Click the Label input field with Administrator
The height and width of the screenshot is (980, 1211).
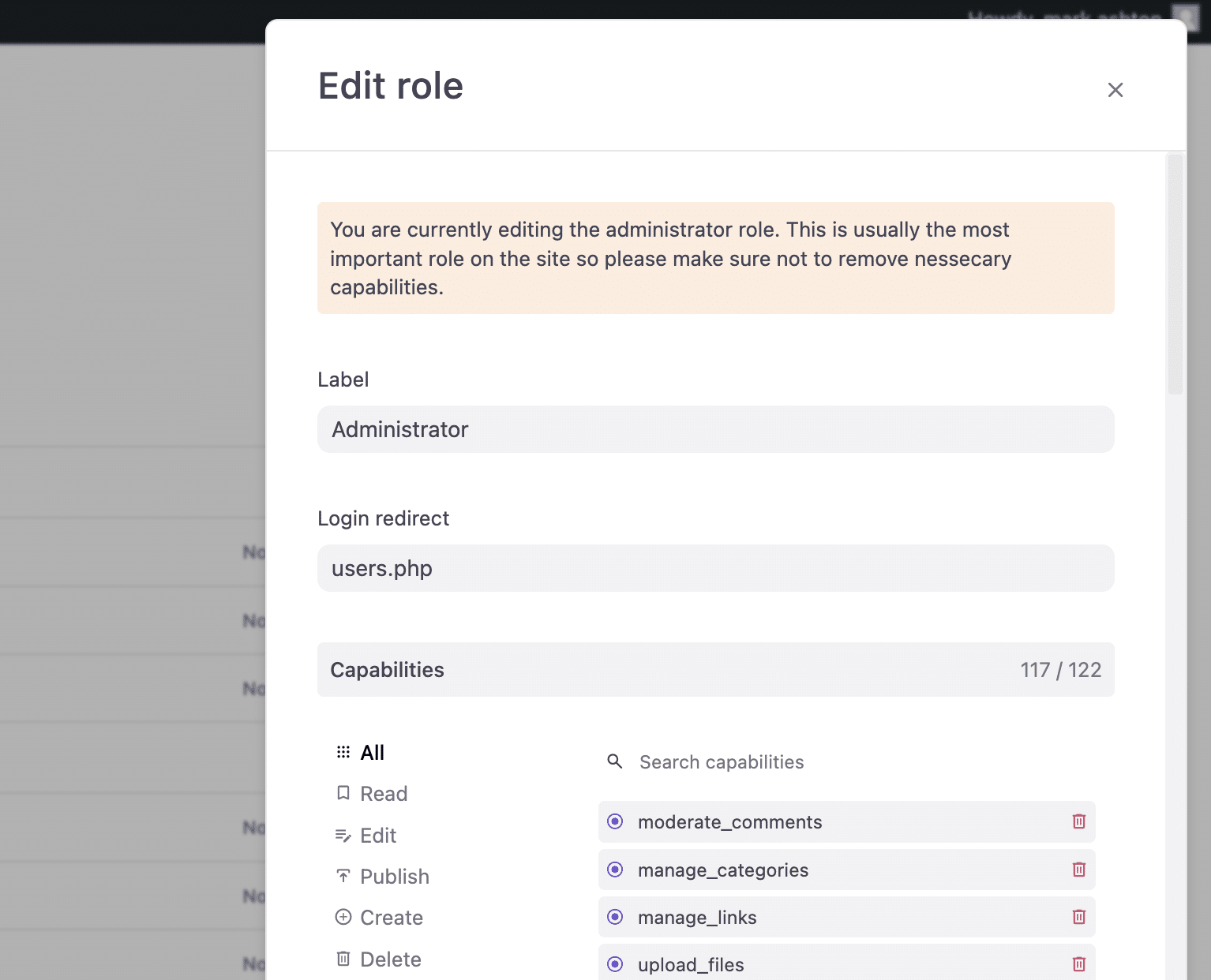pos(715,429)
